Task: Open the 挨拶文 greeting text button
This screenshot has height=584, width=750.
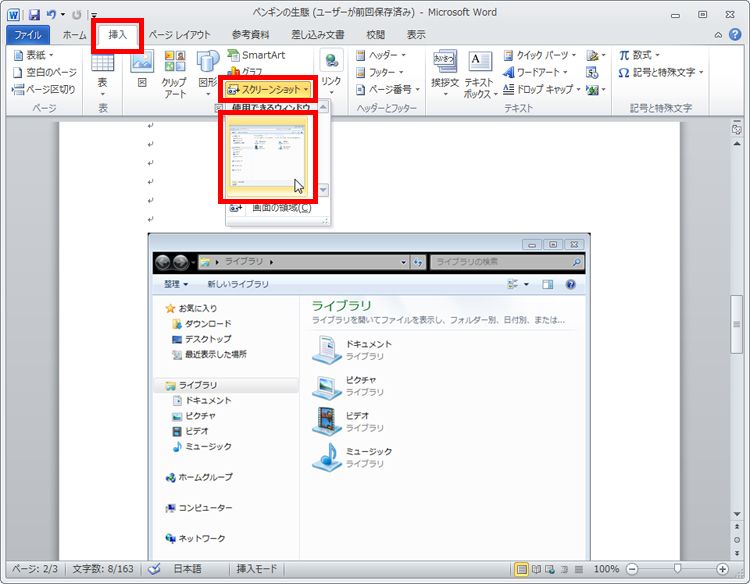Action: pos(445,73)
